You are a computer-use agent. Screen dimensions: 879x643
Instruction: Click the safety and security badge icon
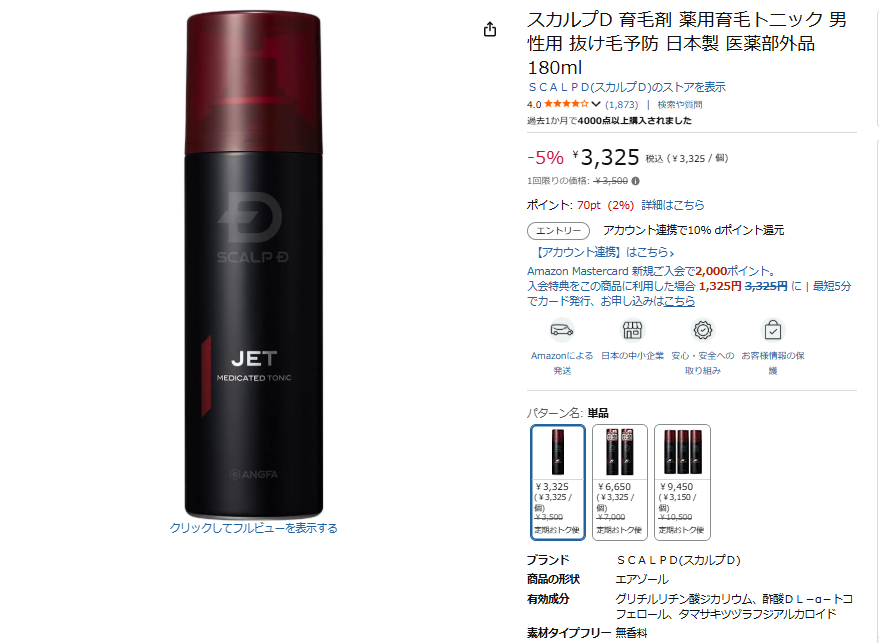pyautogui.click(x=702, y=330)
